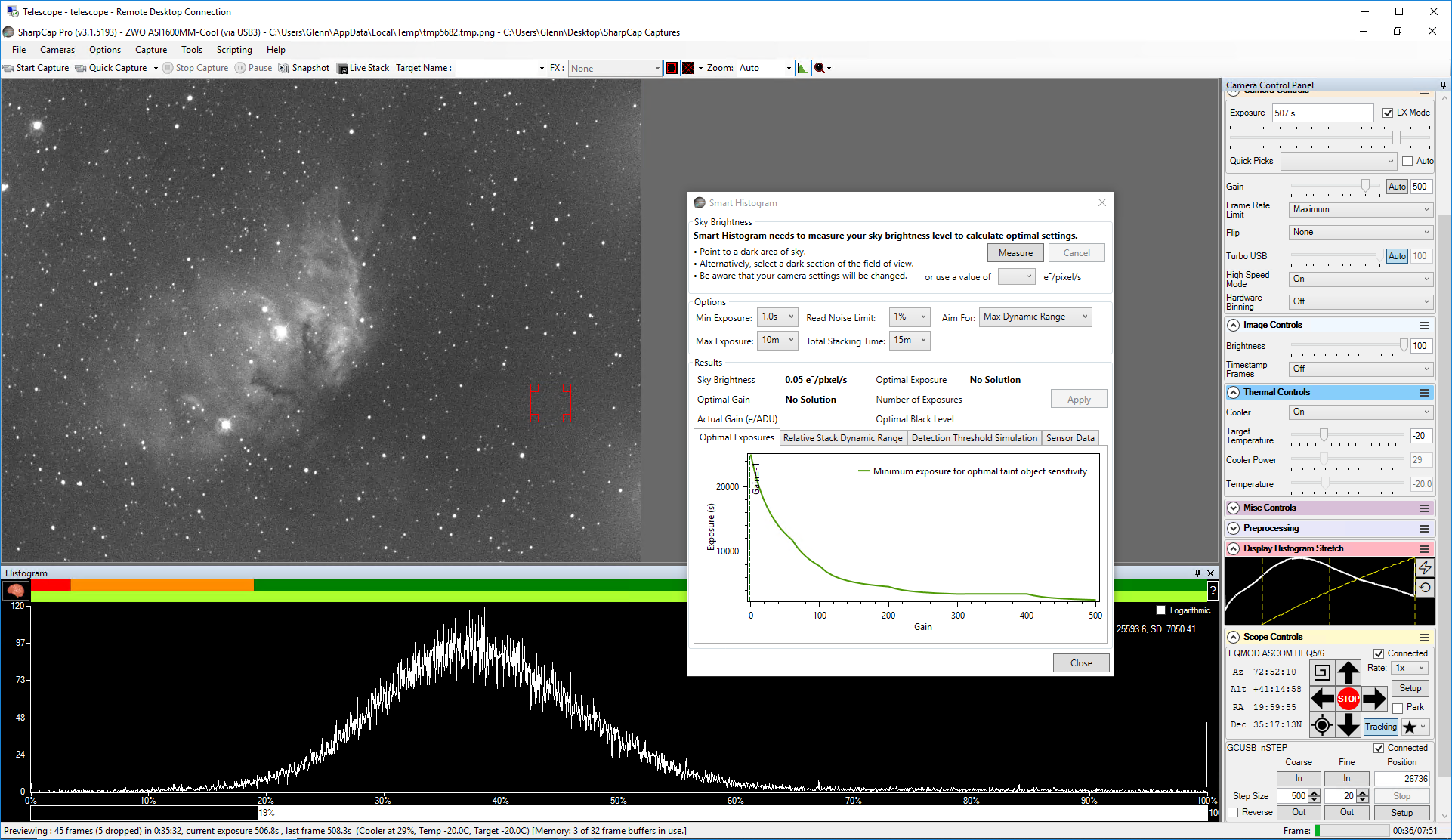Move the telescope mount down
This screenshot has width=1452, height=840.
coord(1349,725)
